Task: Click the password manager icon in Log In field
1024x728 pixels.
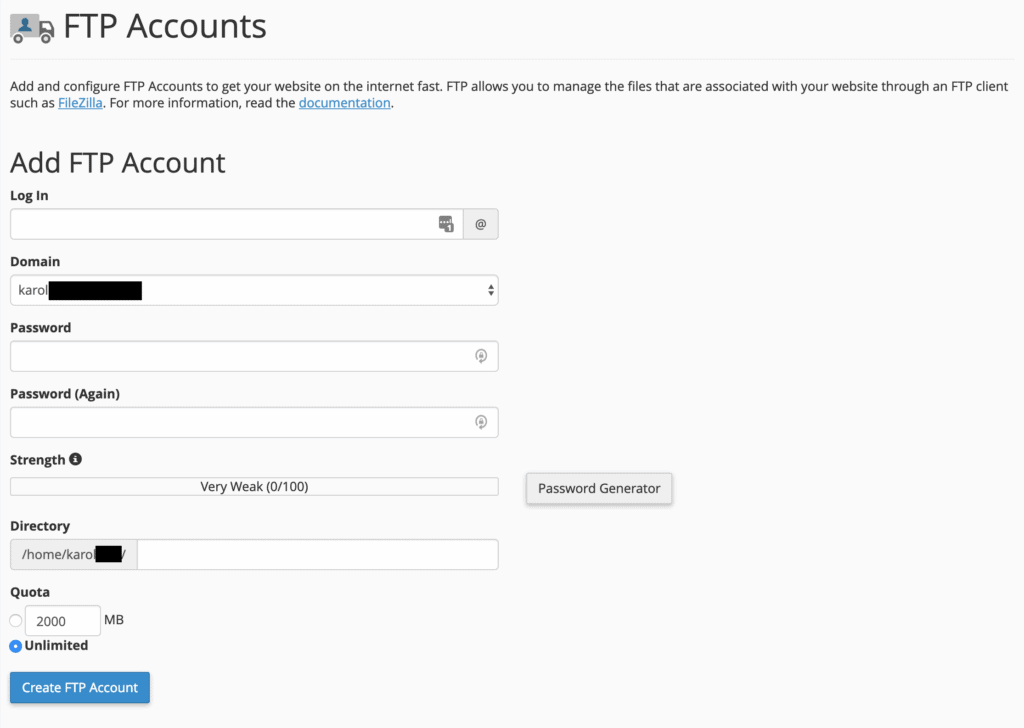Action: click(446, 225)
